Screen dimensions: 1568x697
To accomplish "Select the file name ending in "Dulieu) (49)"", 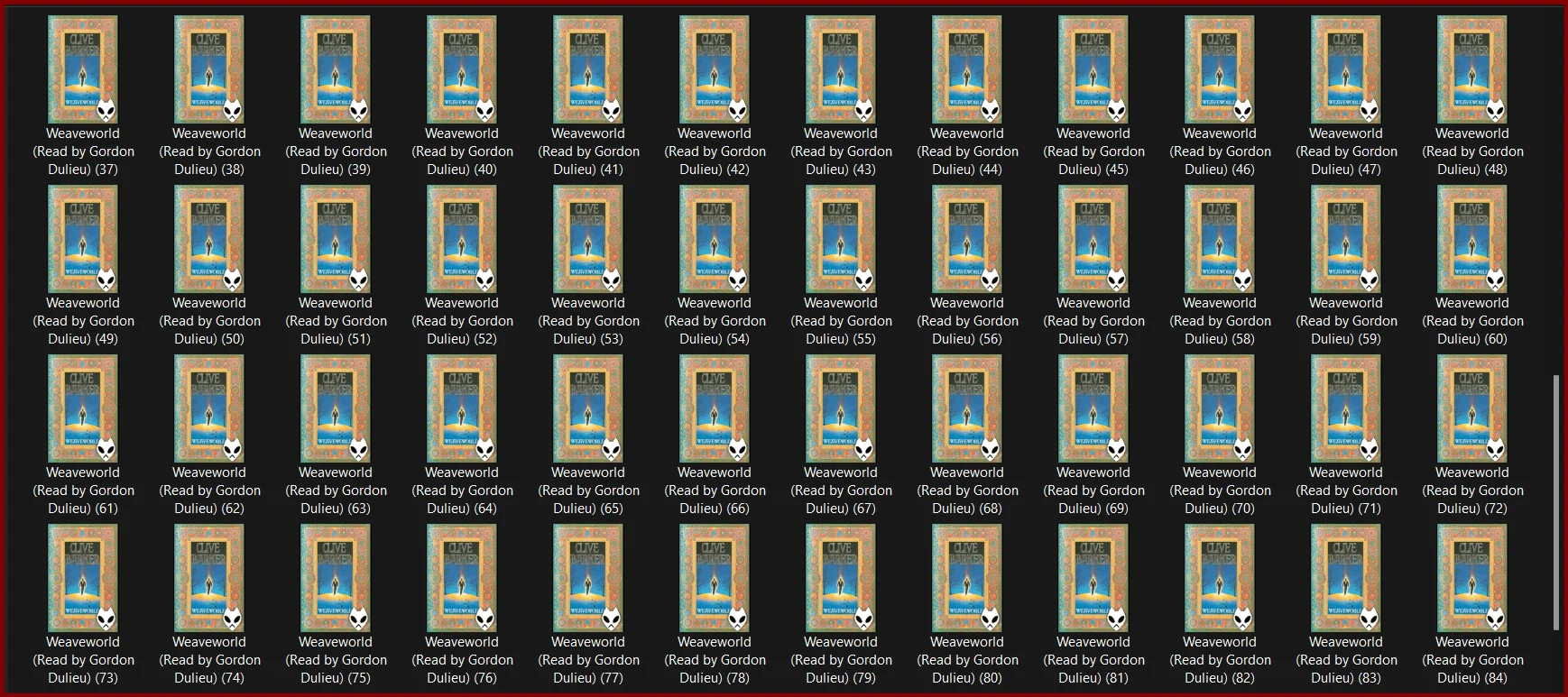I will 83,321.
